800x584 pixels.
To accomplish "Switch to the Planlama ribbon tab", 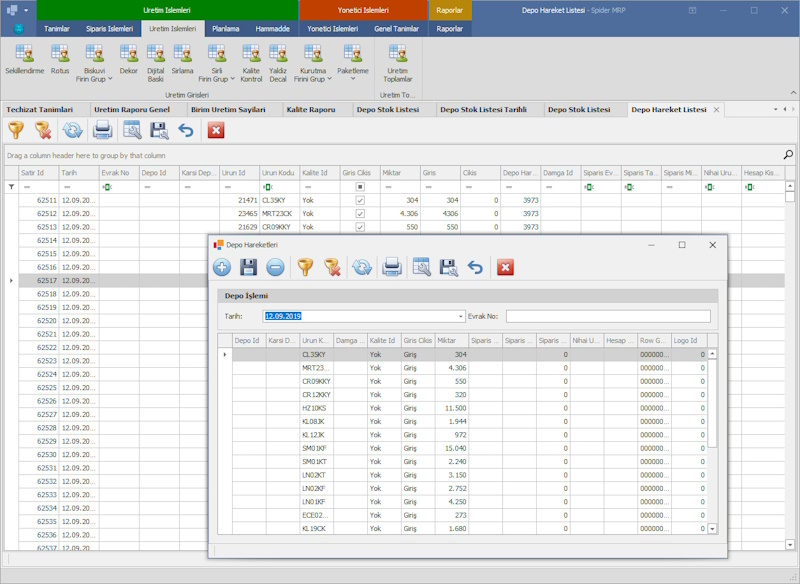I will pyautogui.click(x=225, y=29).
